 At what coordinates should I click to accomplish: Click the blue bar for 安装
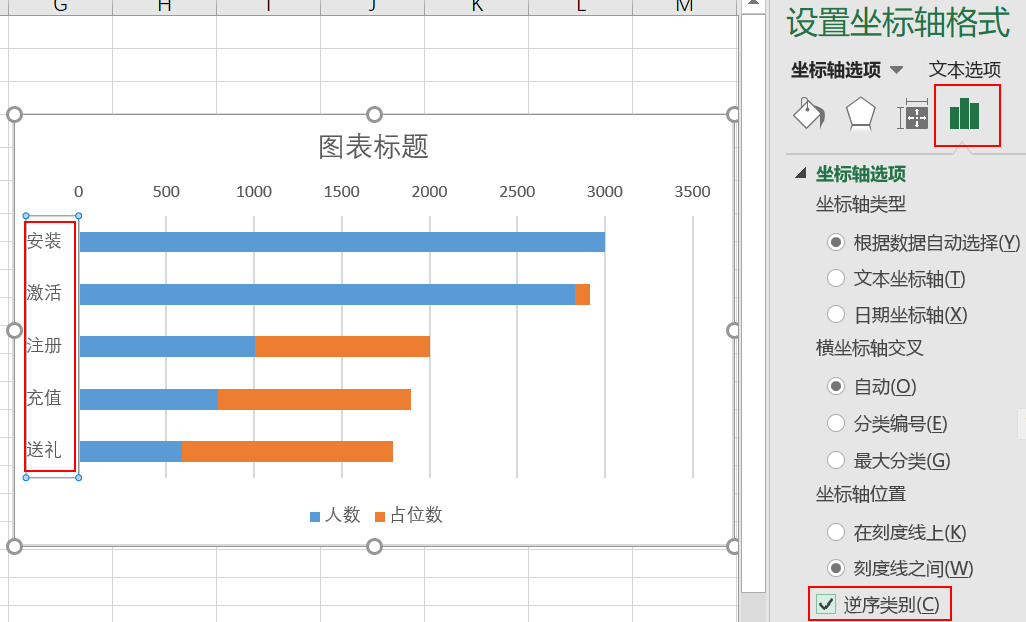coord(342,242)
